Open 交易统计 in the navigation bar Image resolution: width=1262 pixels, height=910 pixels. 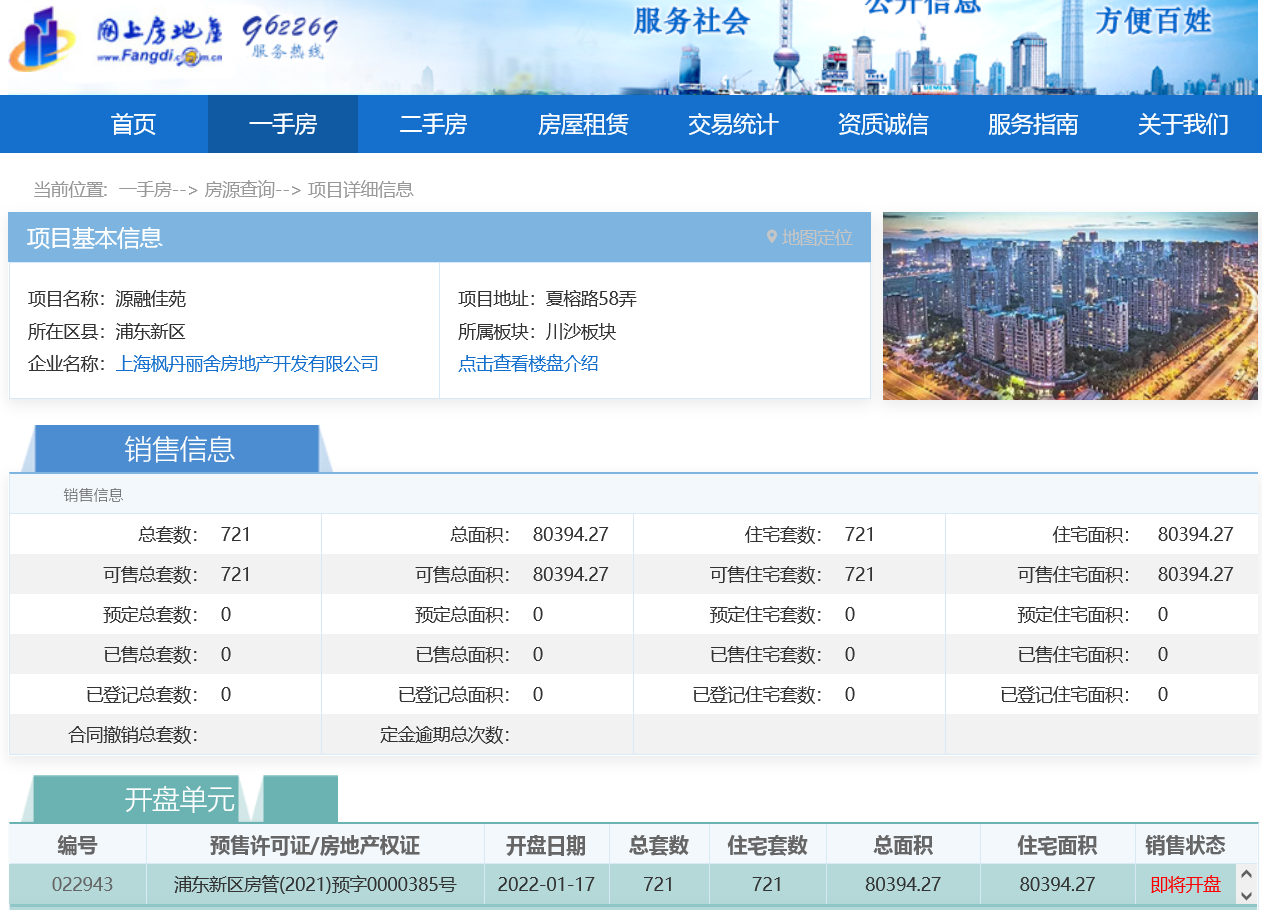click(x=733, y=125)
